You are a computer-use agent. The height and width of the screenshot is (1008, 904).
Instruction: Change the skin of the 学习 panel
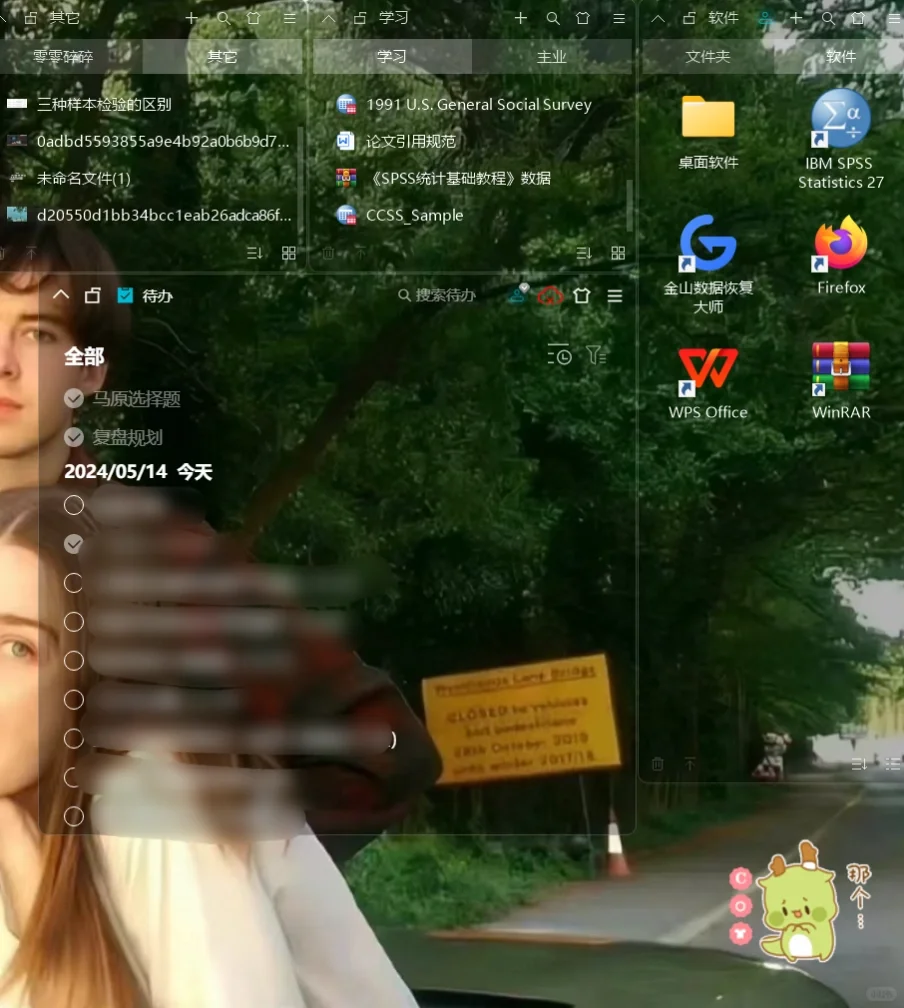[583, 18]
